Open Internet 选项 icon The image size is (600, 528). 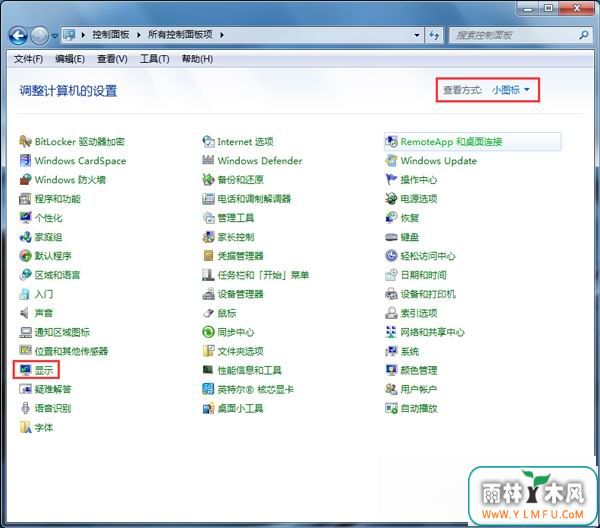208,142
